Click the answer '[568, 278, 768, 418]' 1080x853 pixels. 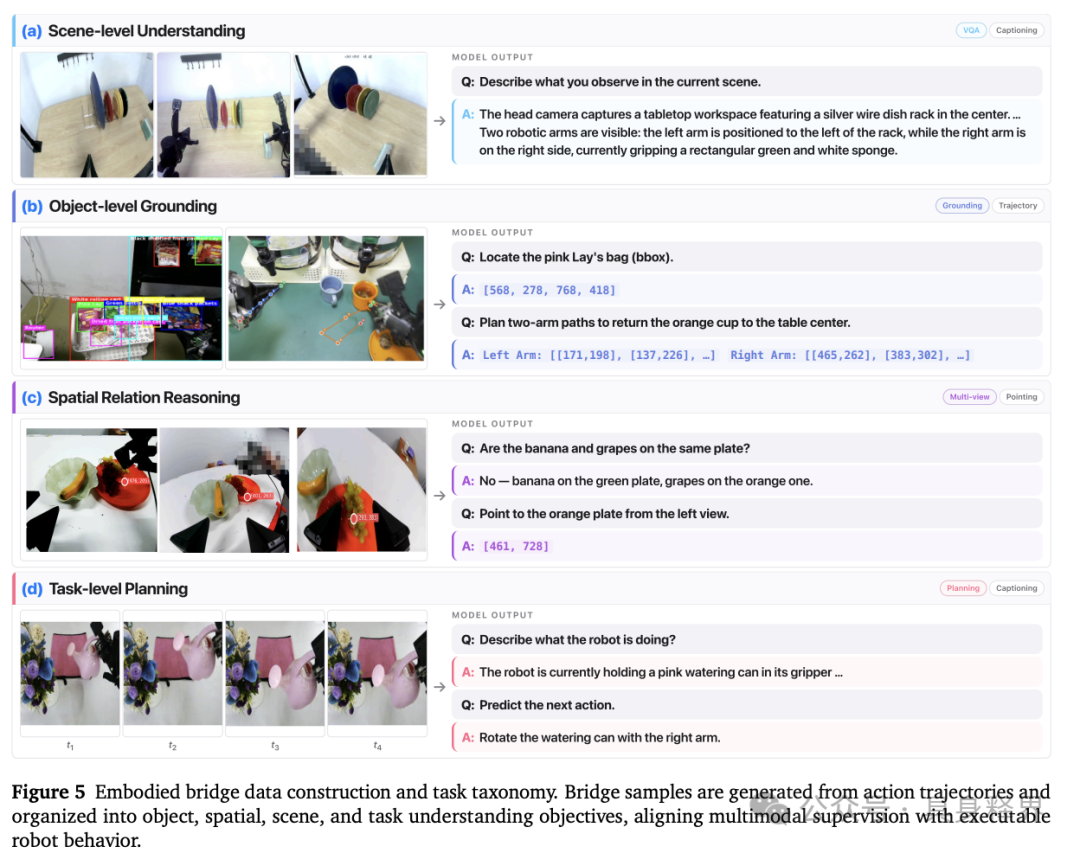747,290
